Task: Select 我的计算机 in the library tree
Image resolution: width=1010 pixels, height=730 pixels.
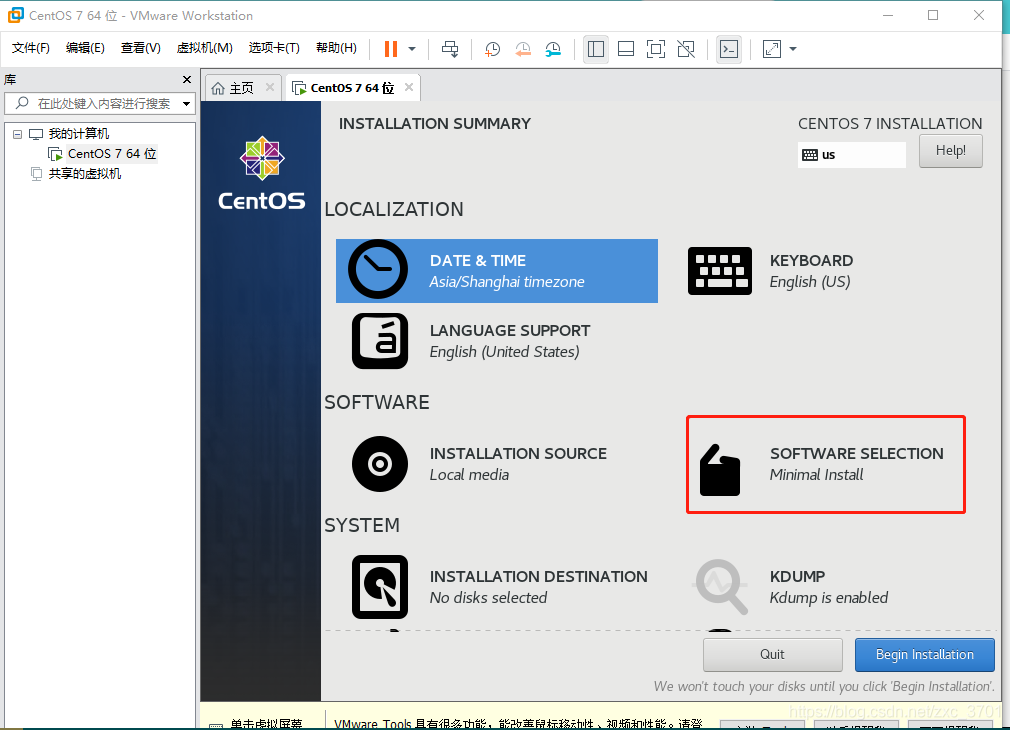Action: (x=79, y=134)
